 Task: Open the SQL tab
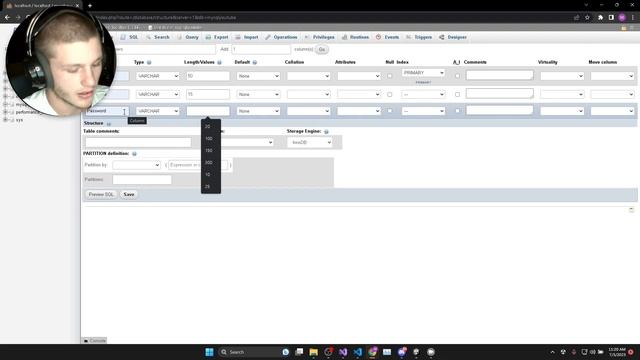click(x=129, y=37)
